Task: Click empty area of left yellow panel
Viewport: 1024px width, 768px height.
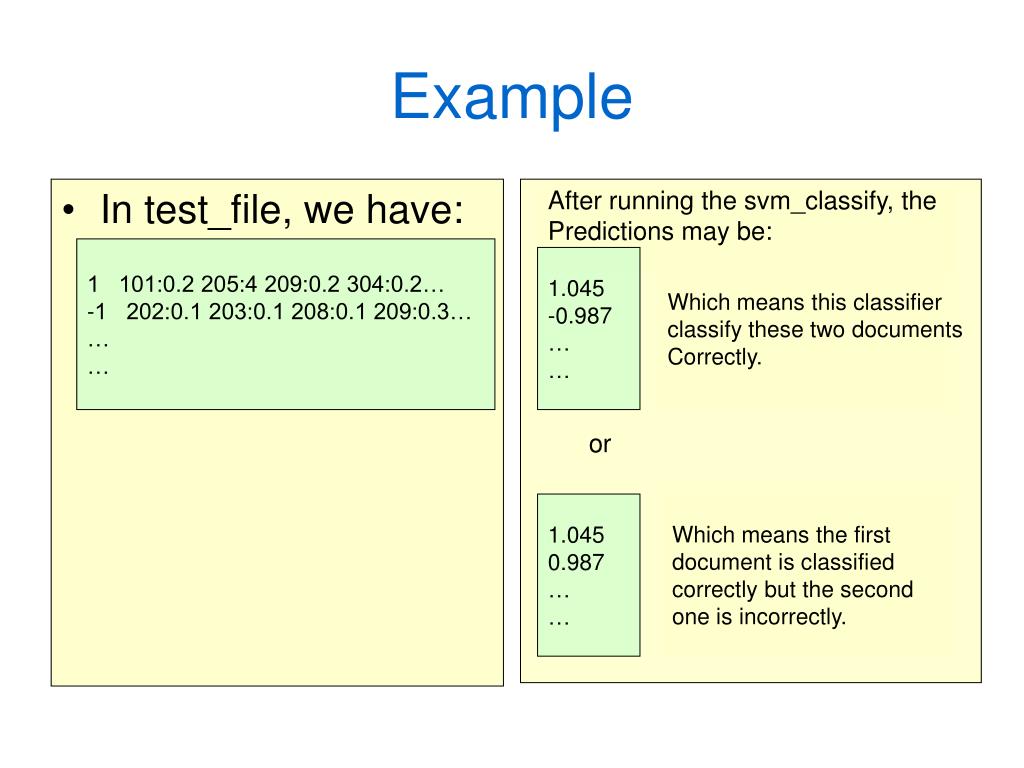Action: point(277,549)
